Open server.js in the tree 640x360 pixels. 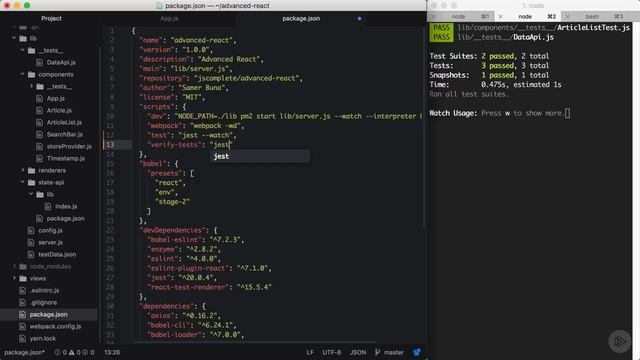[x=50, y=242]
